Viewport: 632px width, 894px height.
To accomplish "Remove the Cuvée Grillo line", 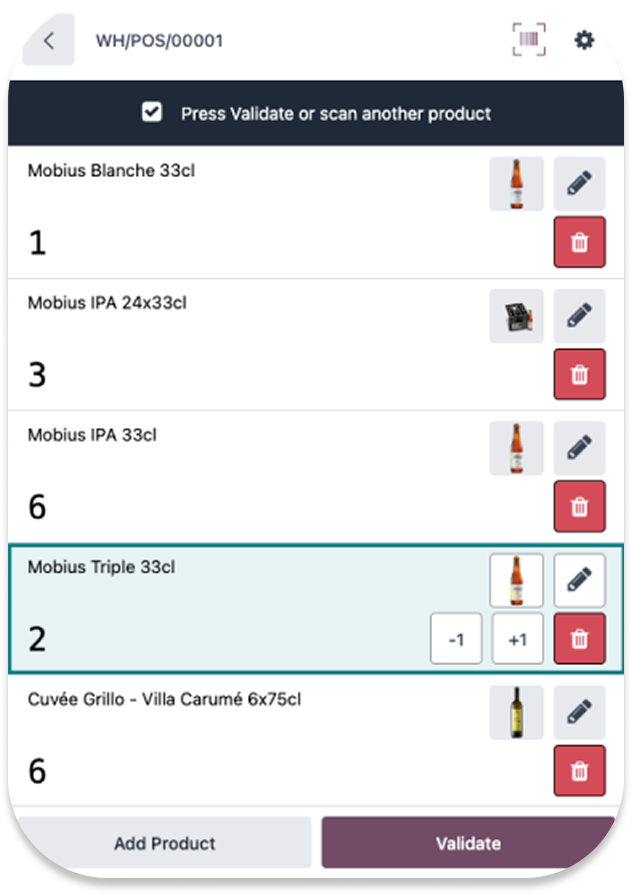I will [x=579, y=771].
